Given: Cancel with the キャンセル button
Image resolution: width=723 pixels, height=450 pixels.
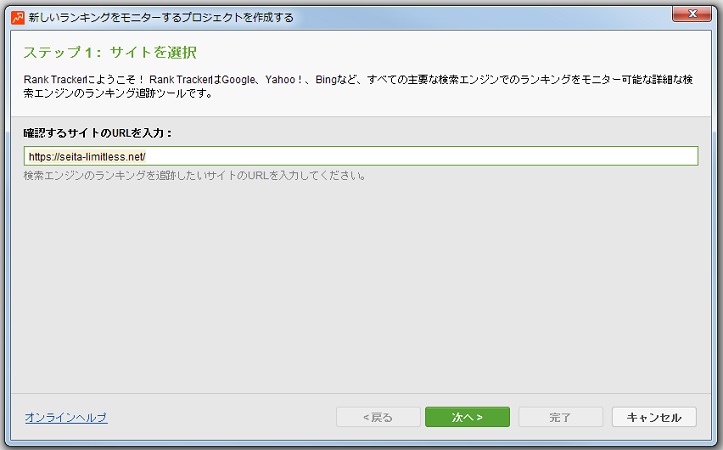Looking at the screenshot, I should point(654,417).
